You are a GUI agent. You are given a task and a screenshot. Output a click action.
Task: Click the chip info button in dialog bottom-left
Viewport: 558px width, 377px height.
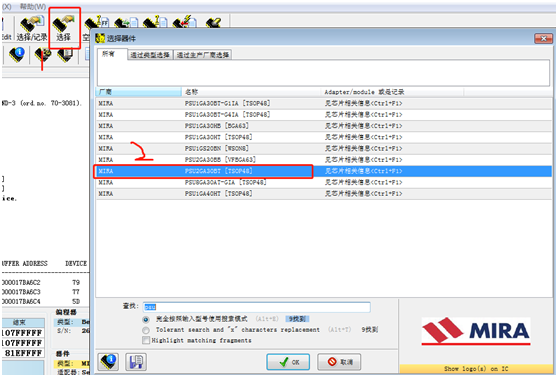tap(108, 362)
